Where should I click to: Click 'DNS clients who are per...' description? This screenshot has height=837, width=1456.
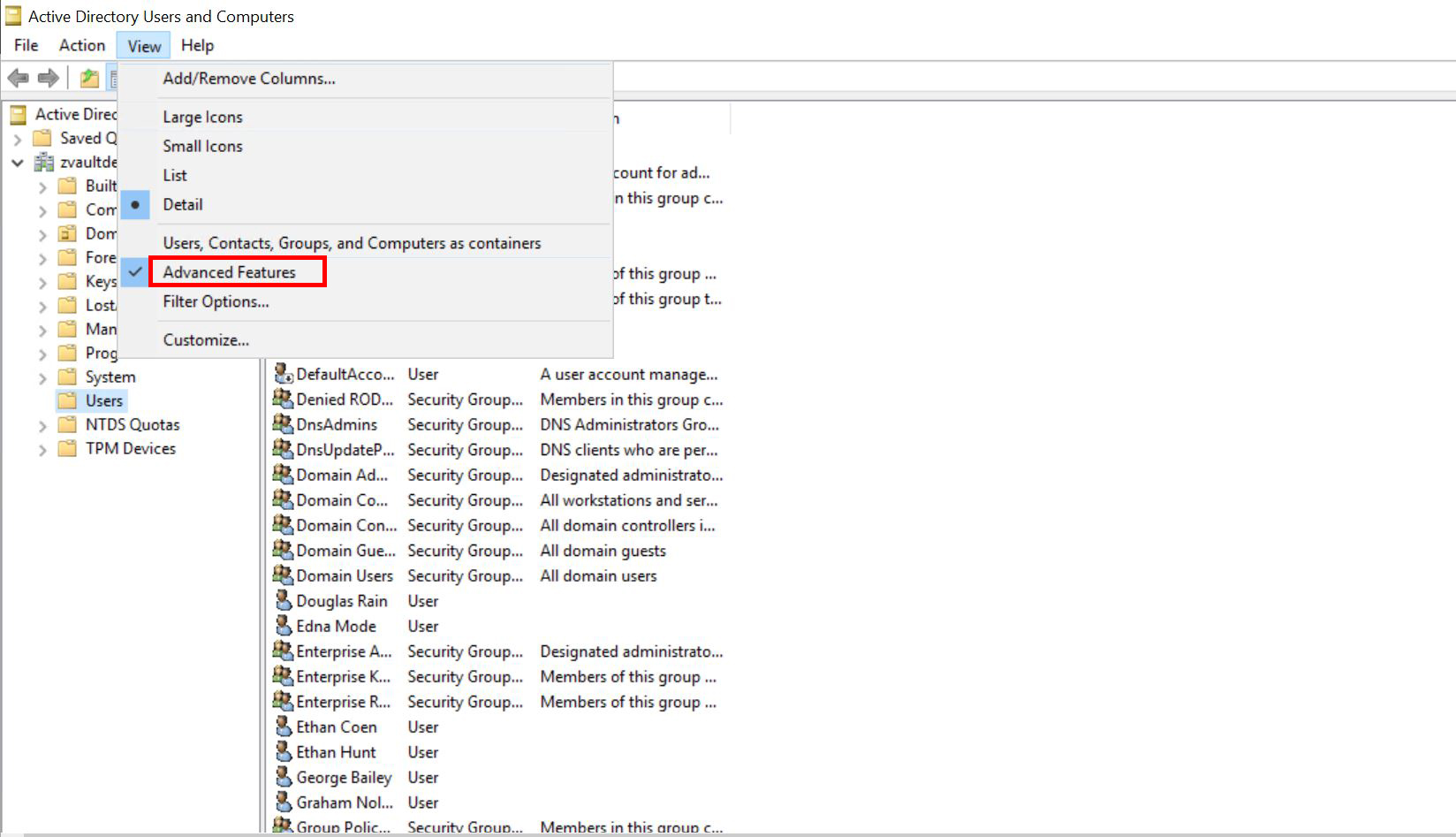coord(629,450)
